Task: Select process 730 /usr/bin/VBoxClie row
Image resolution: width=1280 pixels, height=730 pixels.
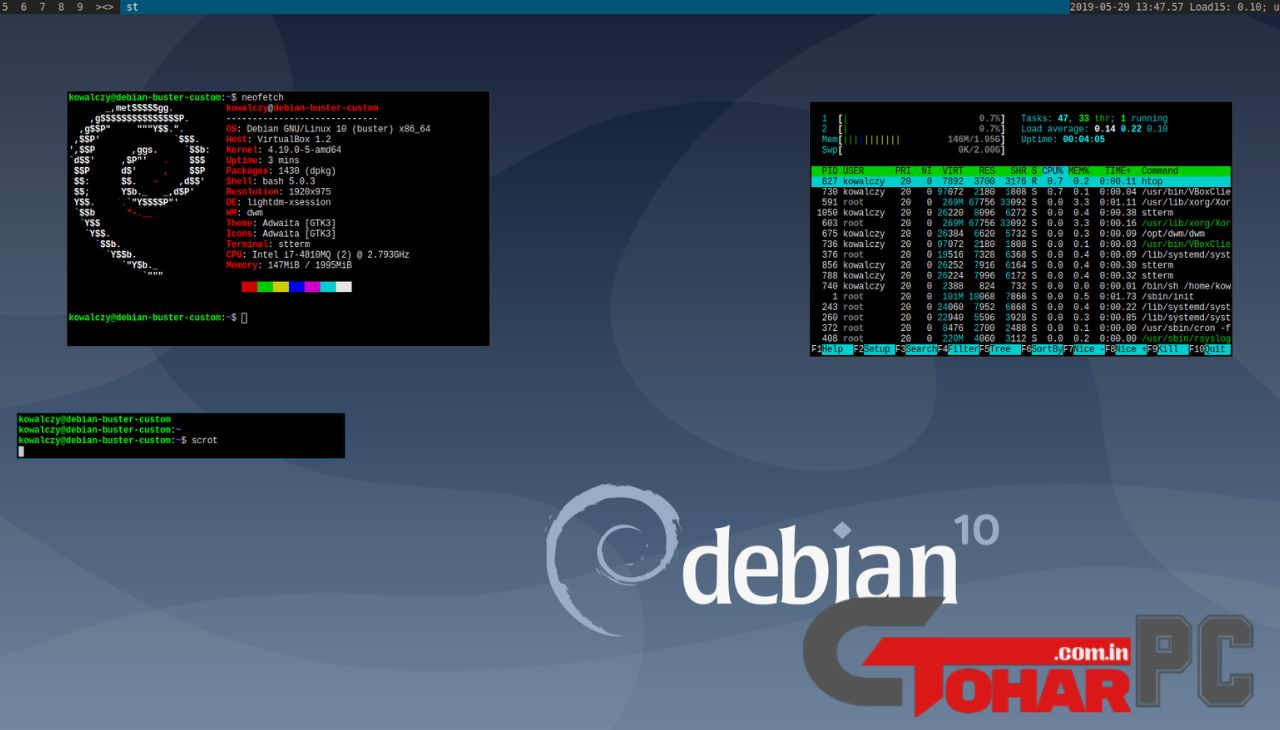Action: 1021,192
